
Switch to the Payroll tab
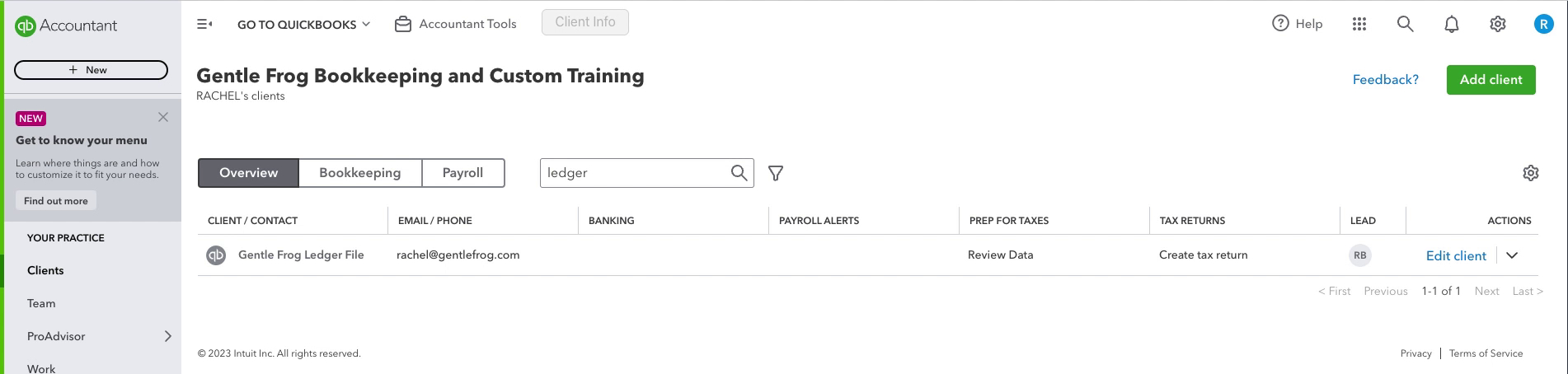(x=463, y=173)
